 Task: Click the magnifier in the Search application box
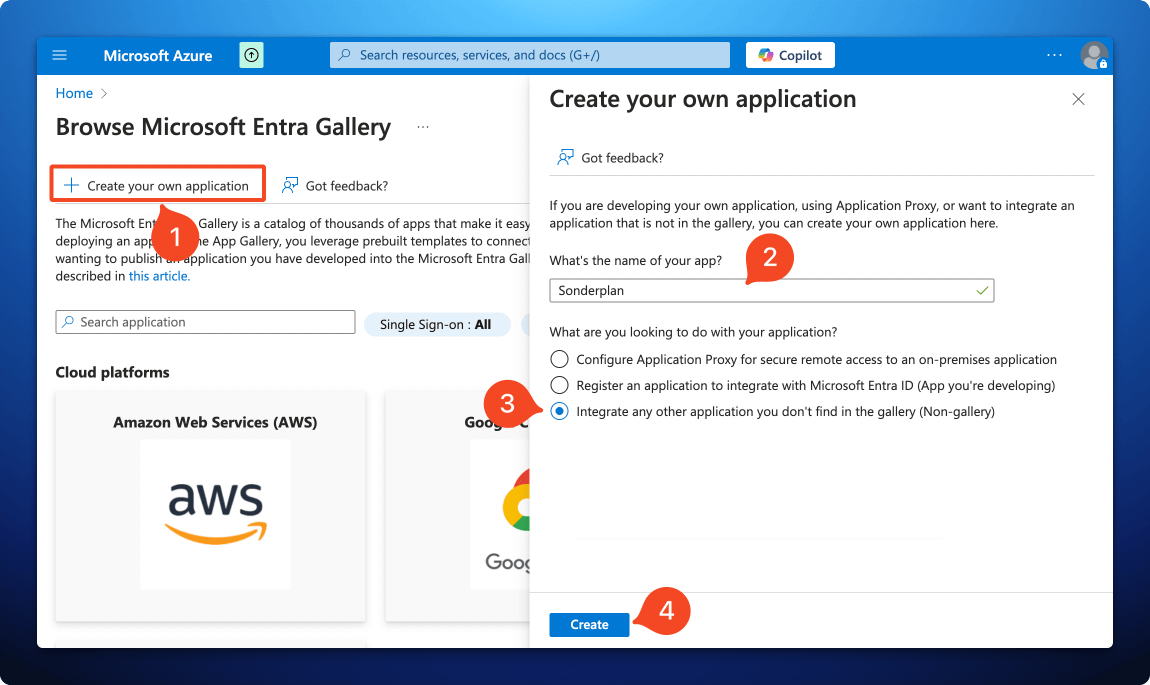tap(68, 321)
